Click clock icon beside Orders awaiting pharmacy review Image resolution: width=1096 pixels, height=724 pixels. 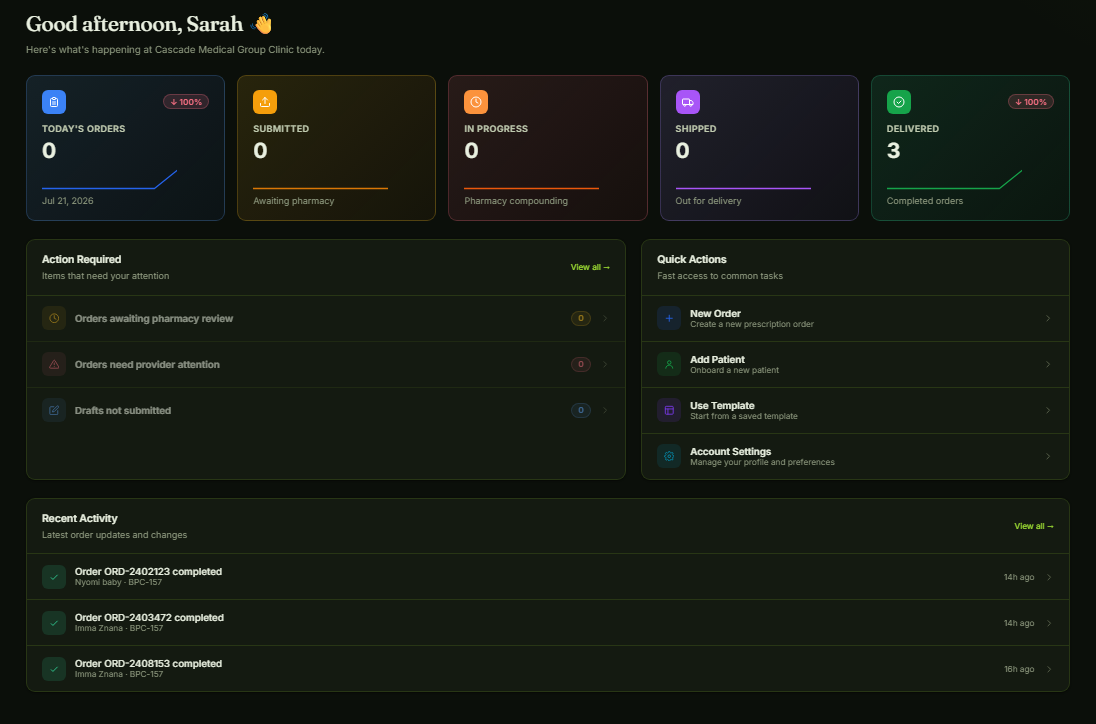point(54,318)
